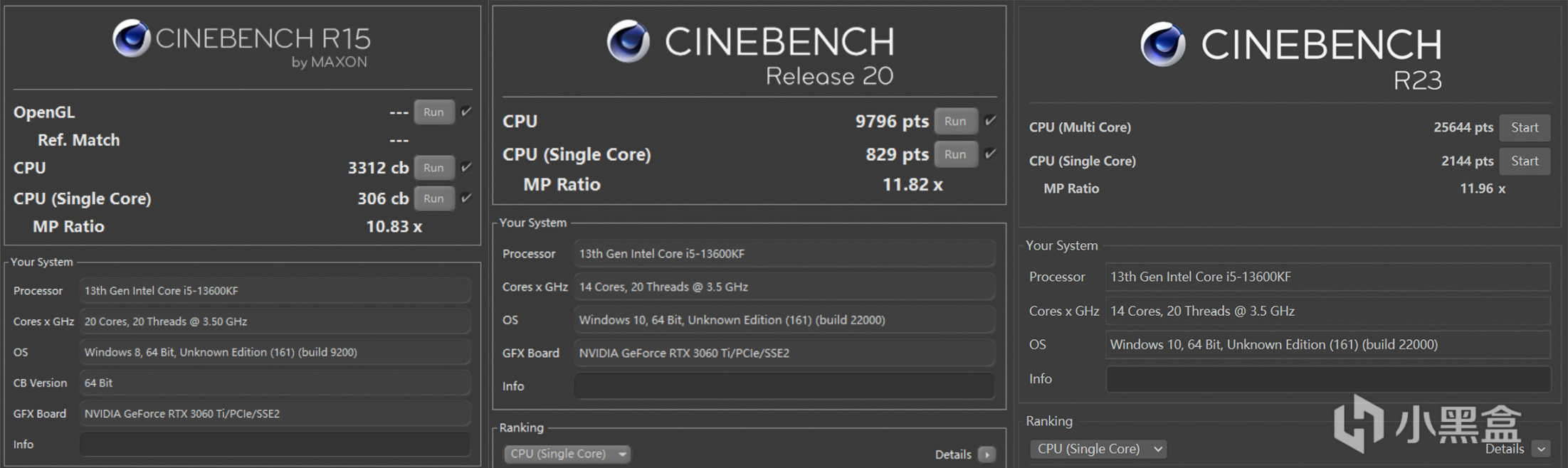Run the CPU test in Cinebench R15
Image resolution: width=1568 pixels, height=468 pixels.
point(434,168)
